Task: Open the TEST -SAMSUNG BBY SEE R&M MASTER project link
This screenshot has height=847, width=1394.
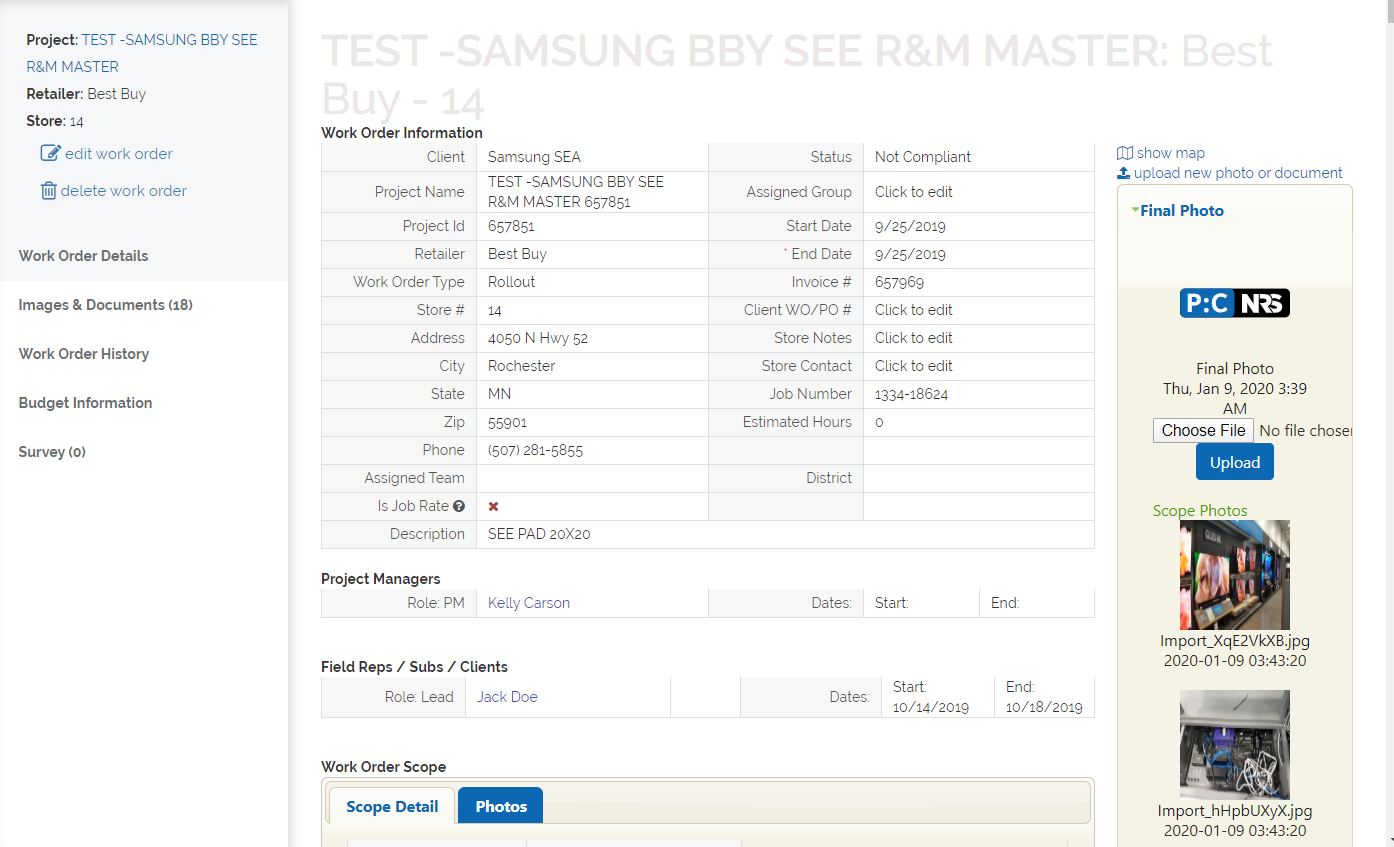Action: 142,53
